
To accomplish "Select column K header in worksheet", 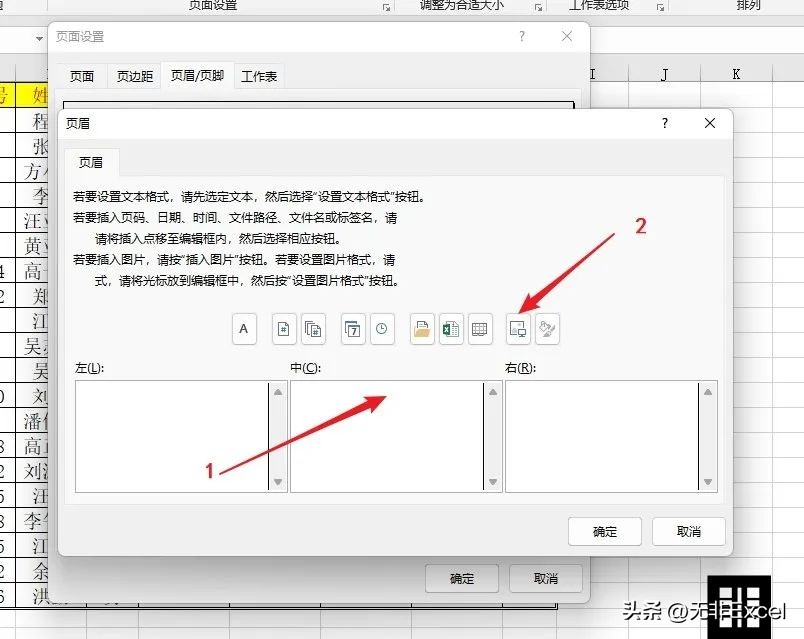I will coord(736,74).
